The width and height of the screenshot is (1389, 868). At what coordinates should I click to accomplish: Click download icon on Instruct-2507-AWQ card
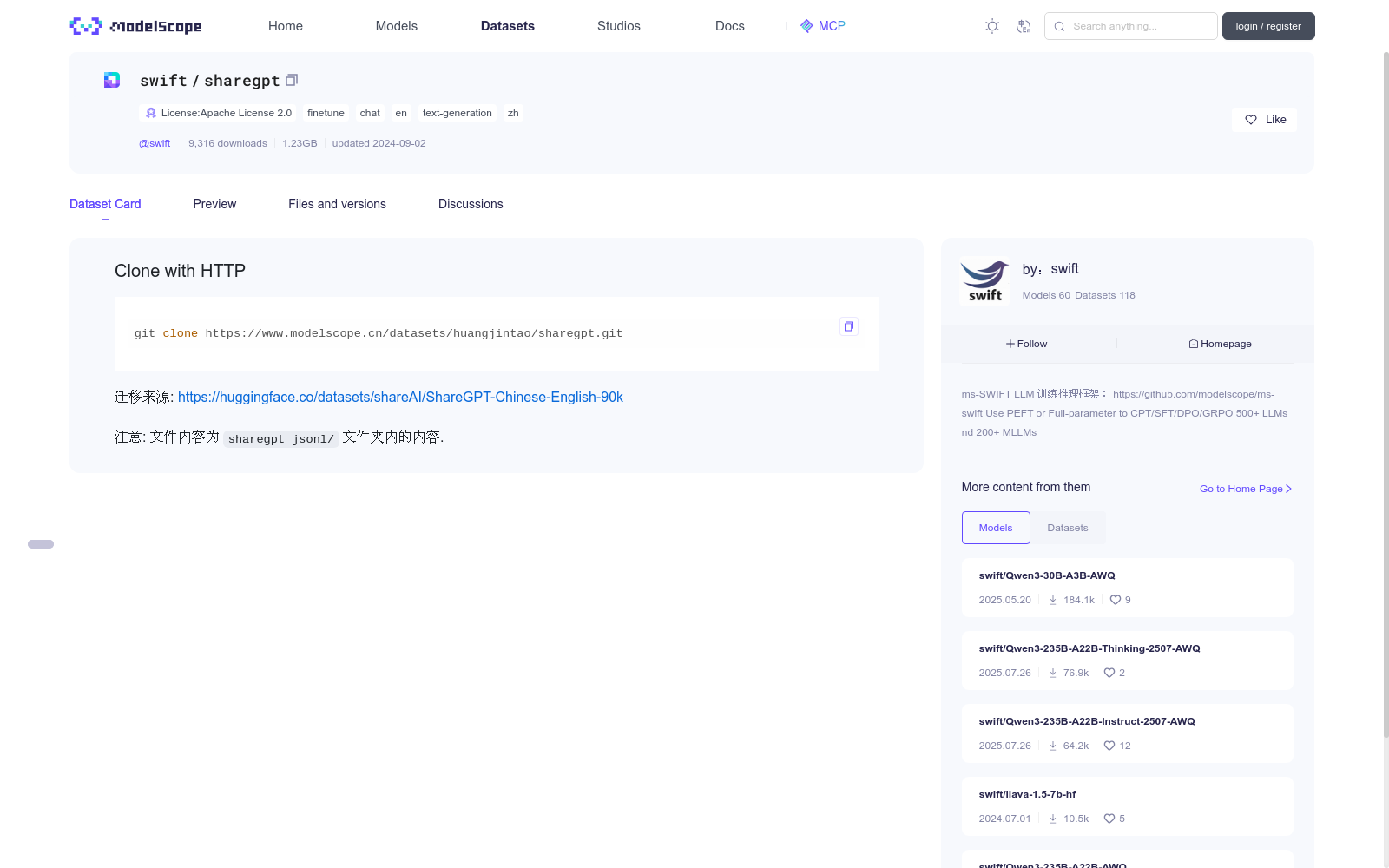coord(1053,746)
